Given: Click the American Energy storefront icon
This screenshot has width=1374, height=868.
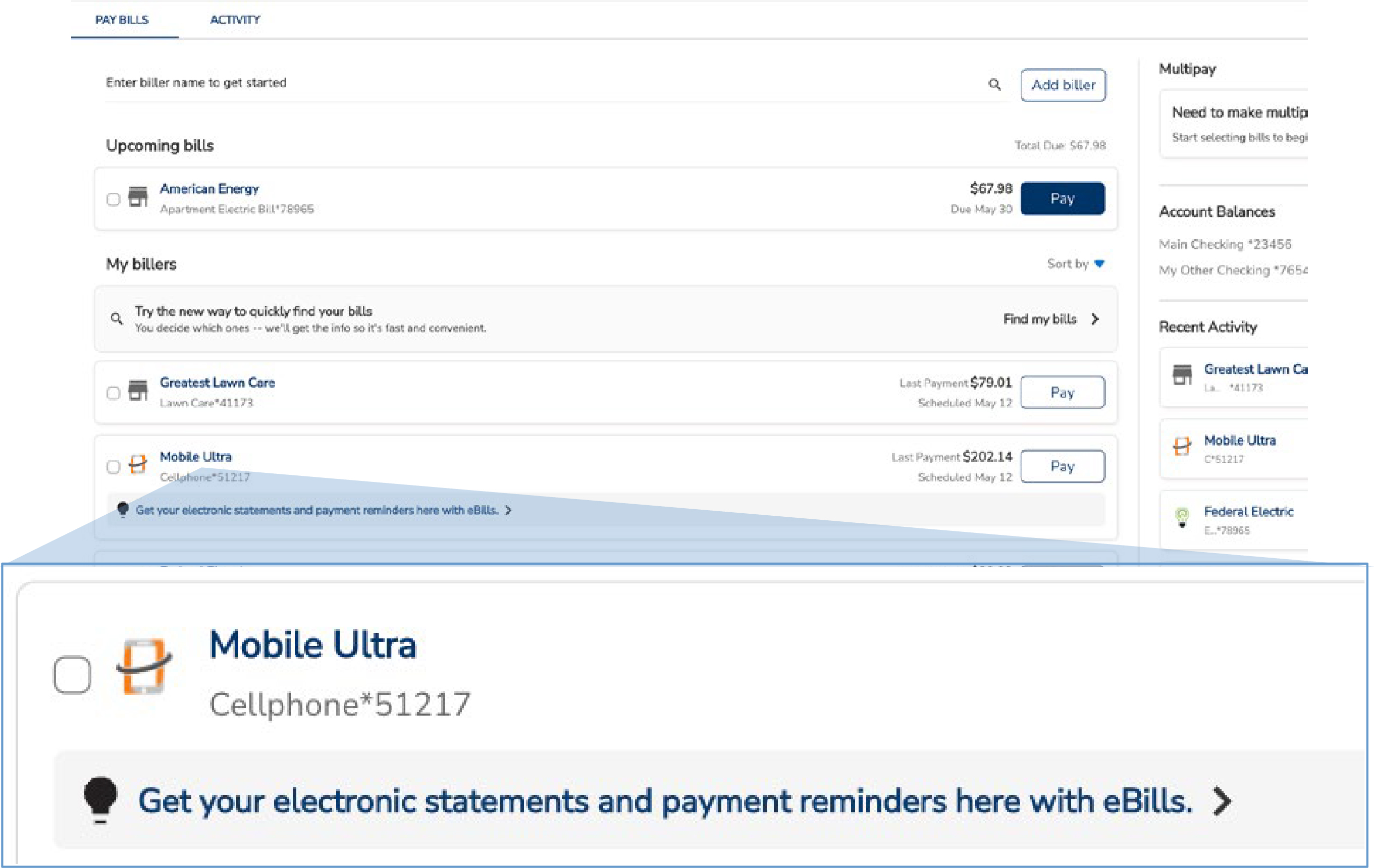Looking at the screenshot, I should (x=137, y=197).
